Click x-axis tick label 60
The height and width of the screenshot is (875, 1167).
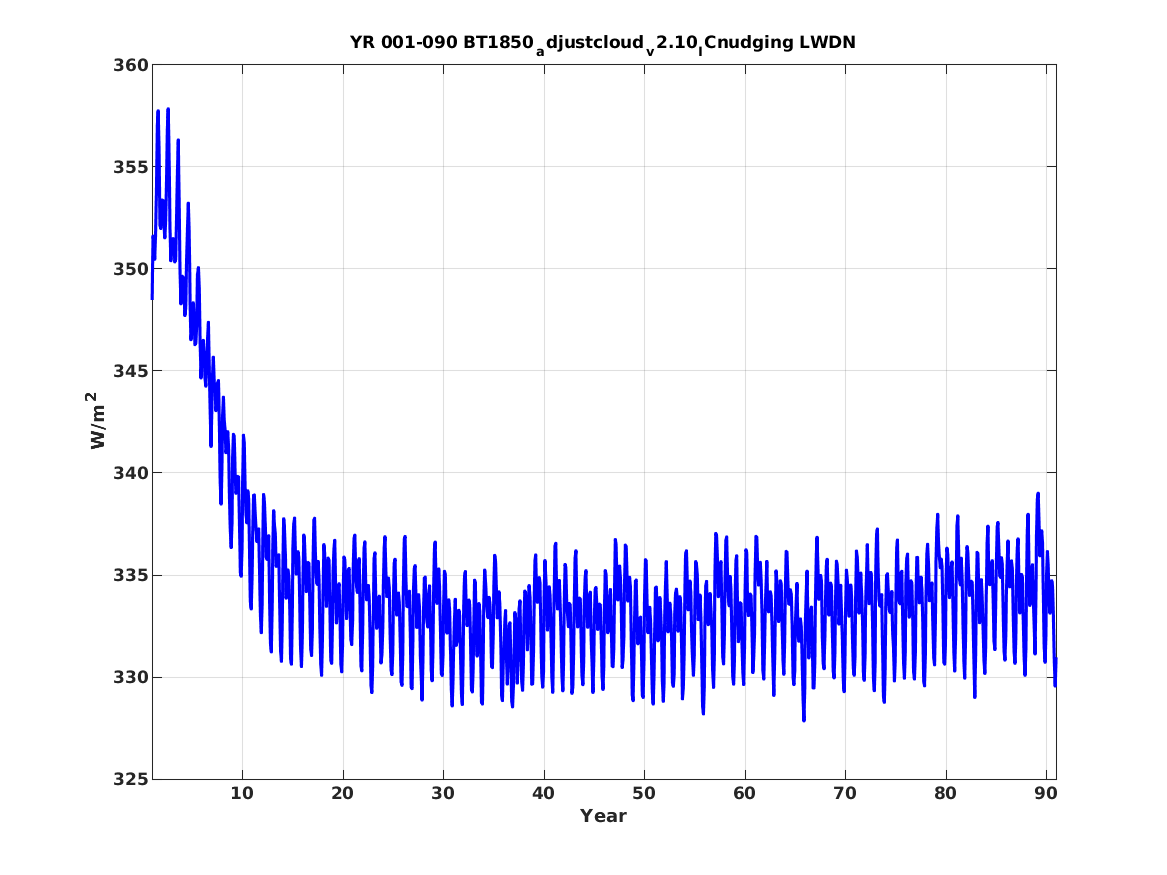click(744, 794)
